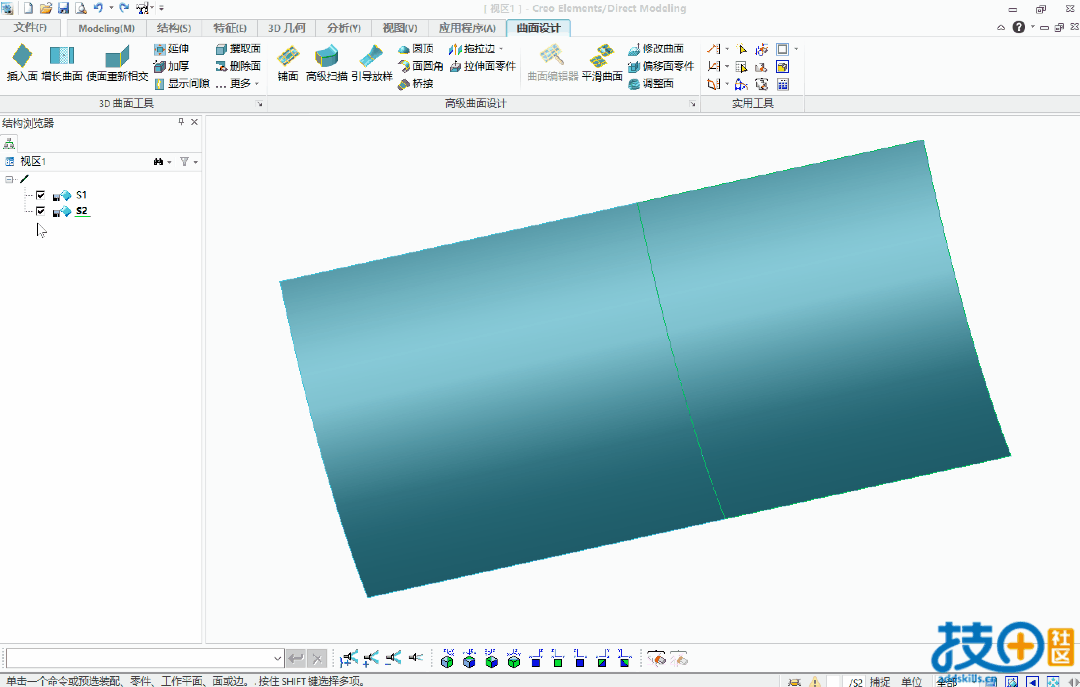The width and height of the screenshot is (1080, 687).
Task: Select the 攫取面 command
Action: click(238, 49)
